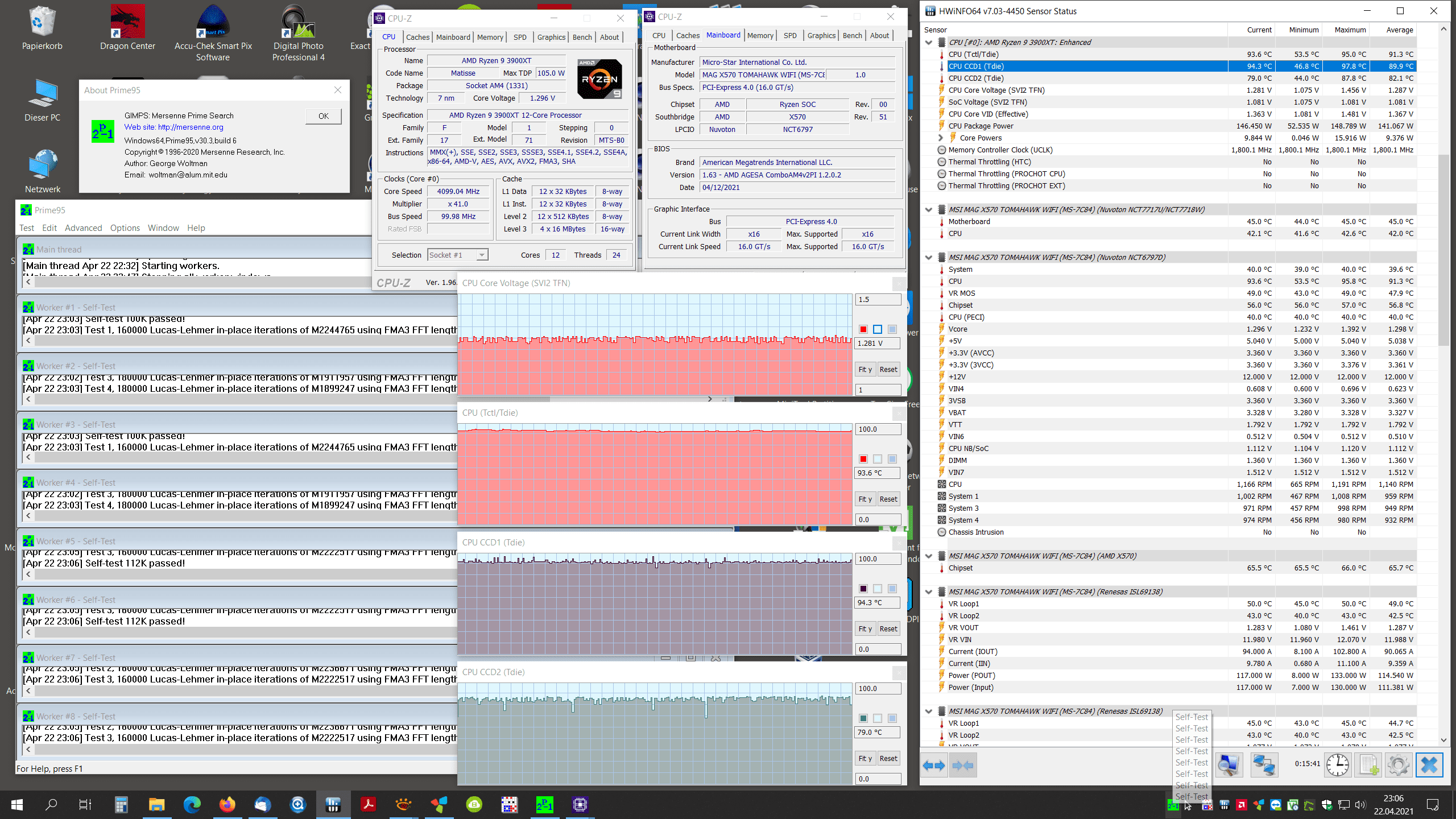Image resolution: width=1456 pixels, height=819 pixels.
Task: Open File Explorer from the taskbar
Action: (156, 804)
